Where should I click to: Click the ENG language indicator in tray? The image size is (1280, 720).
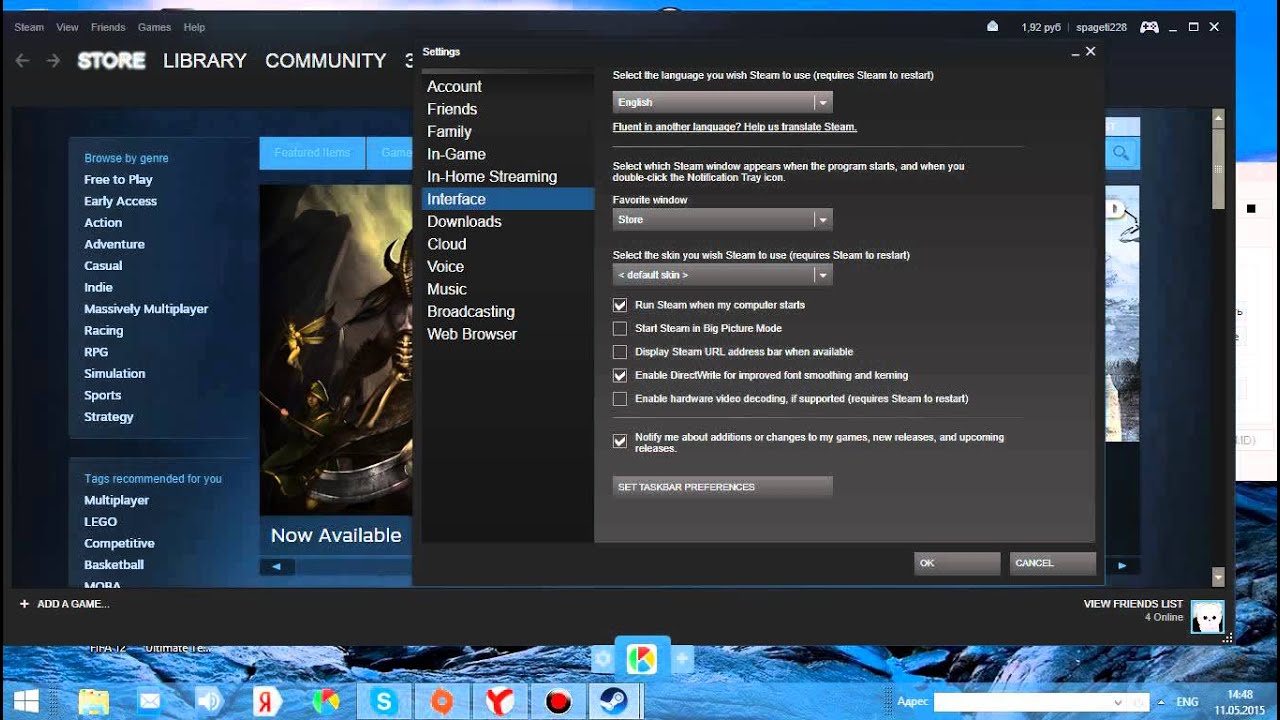[1187, 702]
